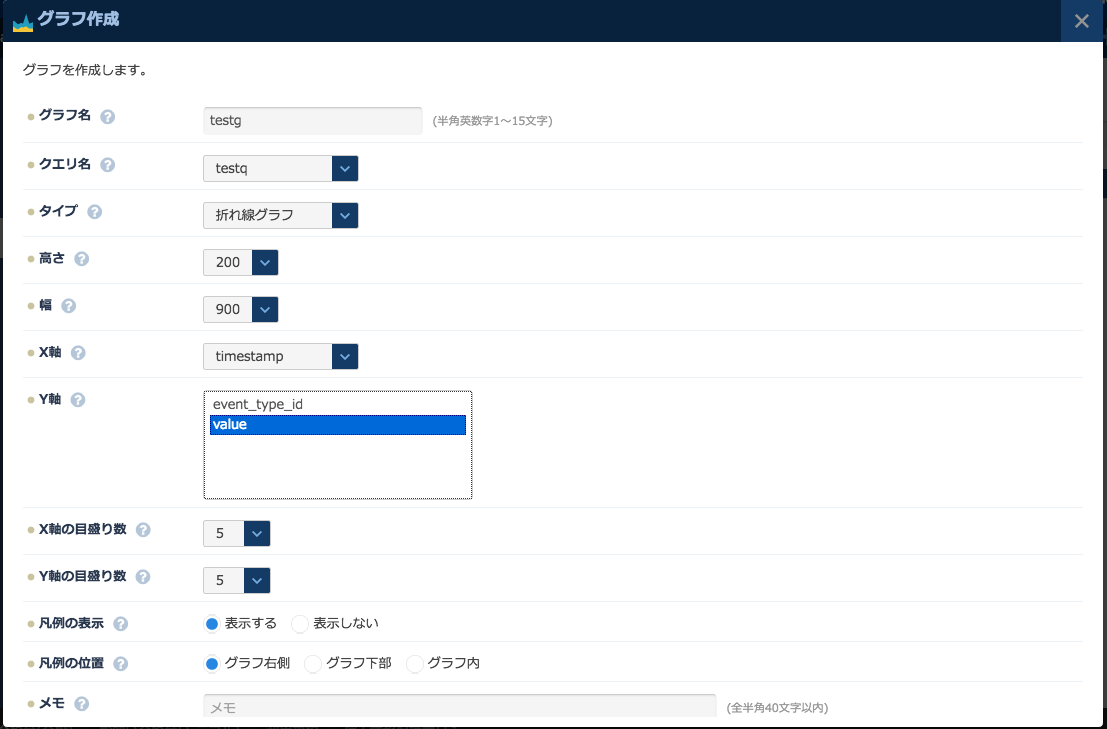Select 表示する radio button
1107x729 pixels.
tap(211, 624)
